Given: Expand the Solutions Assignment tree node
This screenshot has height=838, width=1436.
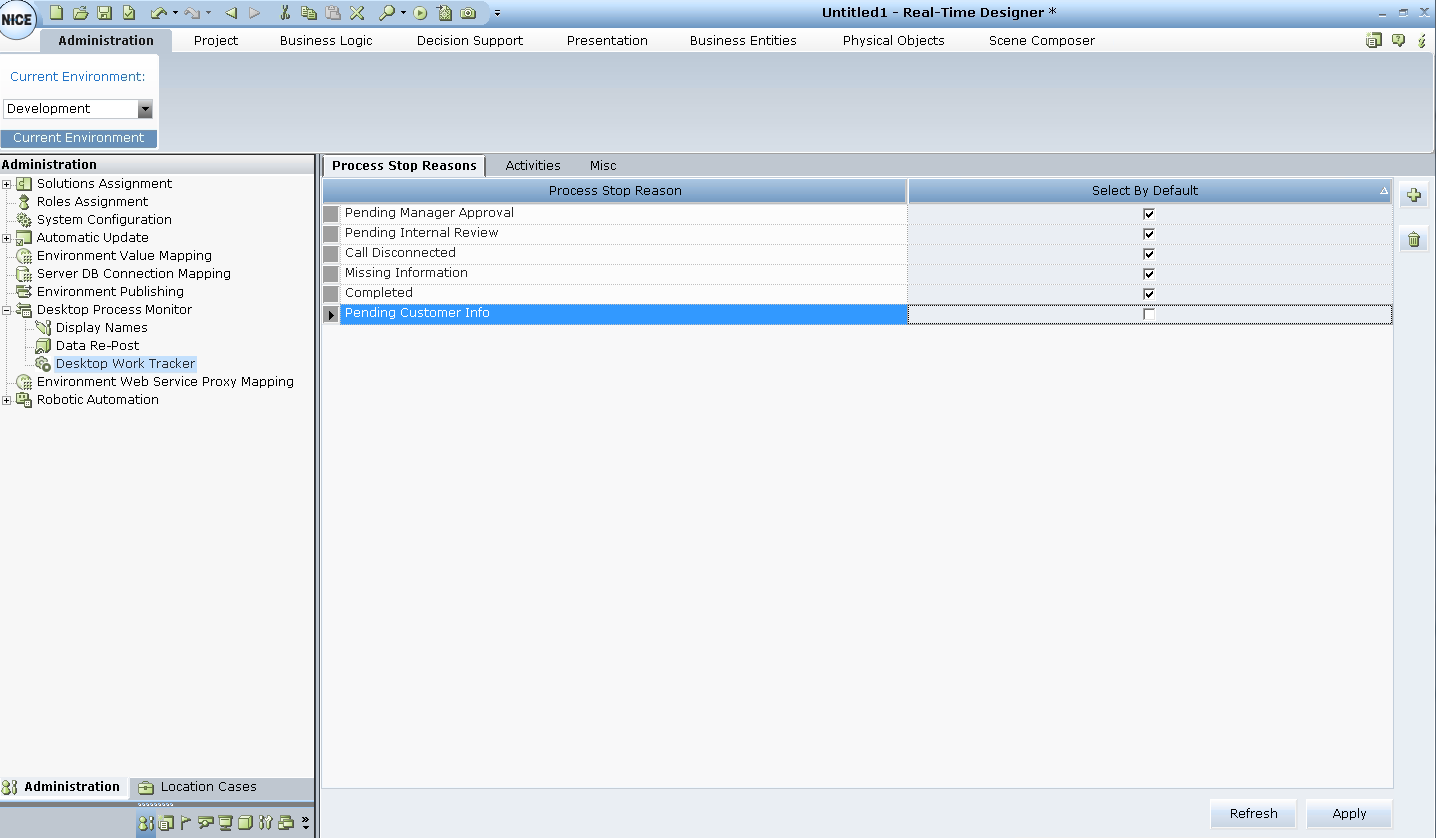Looking at the screenshot, I should point(7,184).
